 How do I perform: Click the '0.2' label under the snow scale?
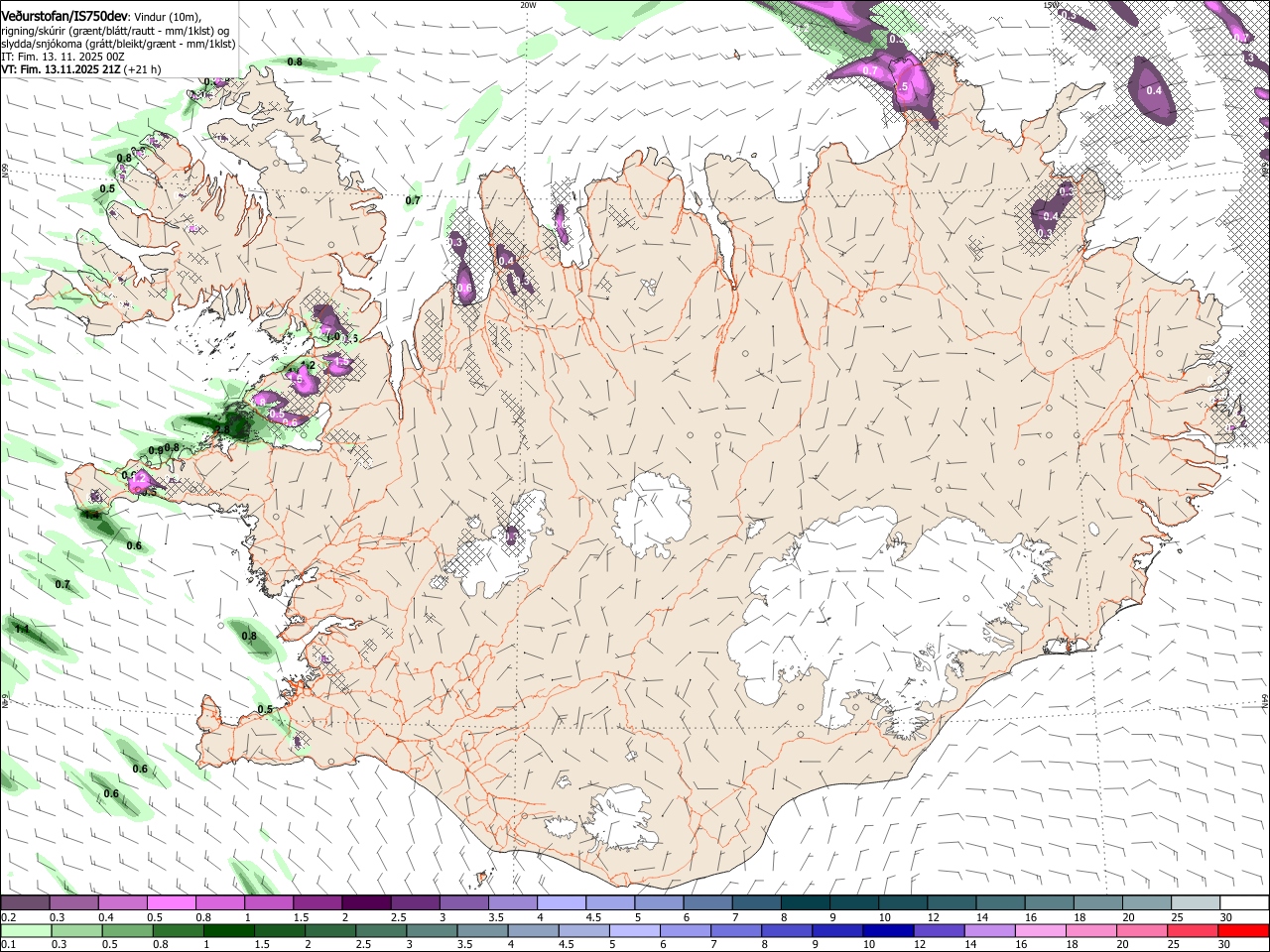pos(7,917)
